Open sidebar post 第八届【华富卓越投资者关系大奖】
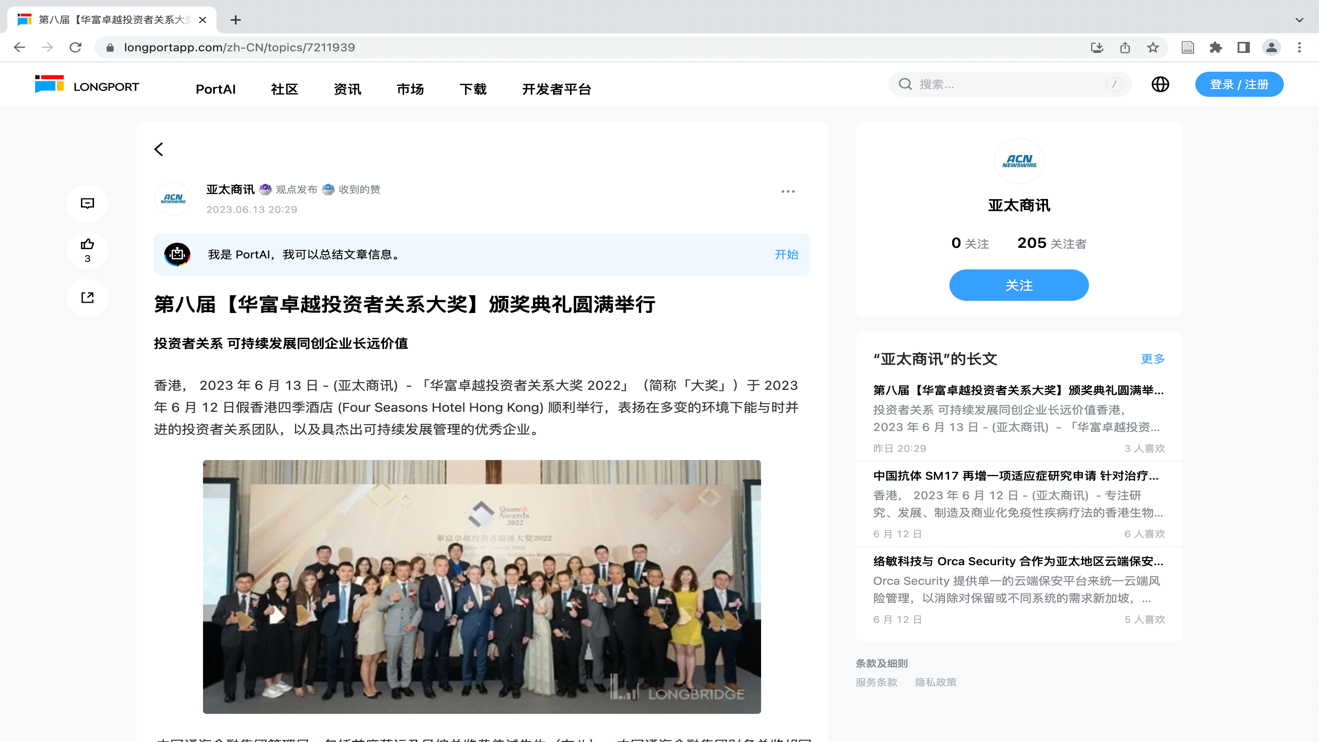 pos(1018,390)
